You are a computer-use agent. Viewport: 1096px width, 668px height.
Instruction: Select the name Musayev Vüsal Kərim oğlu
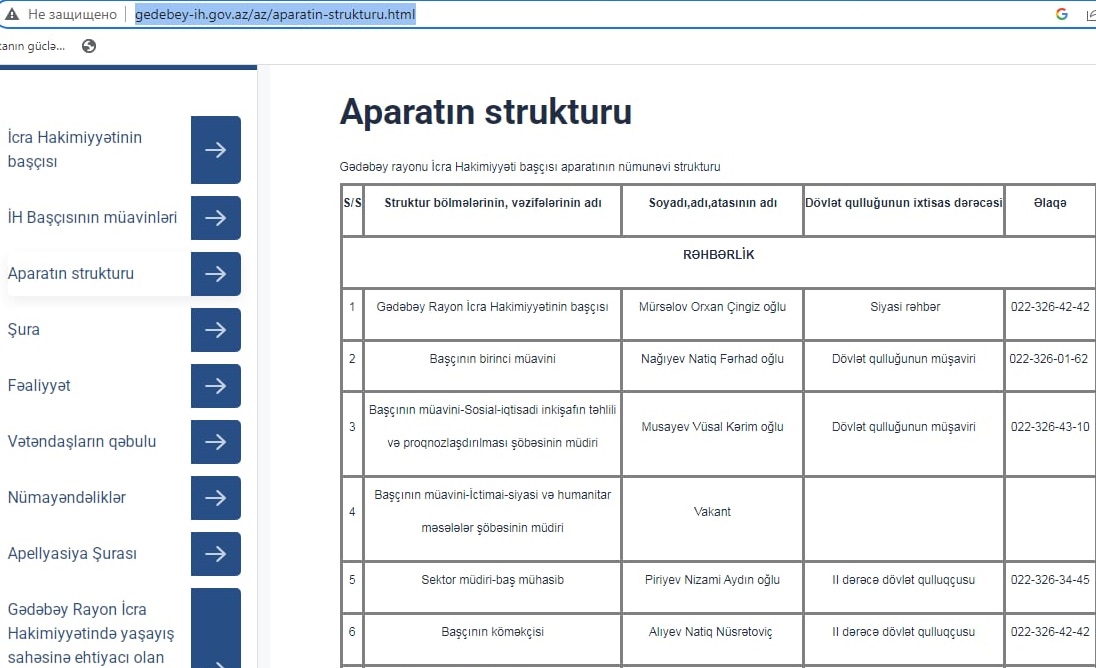712,426
